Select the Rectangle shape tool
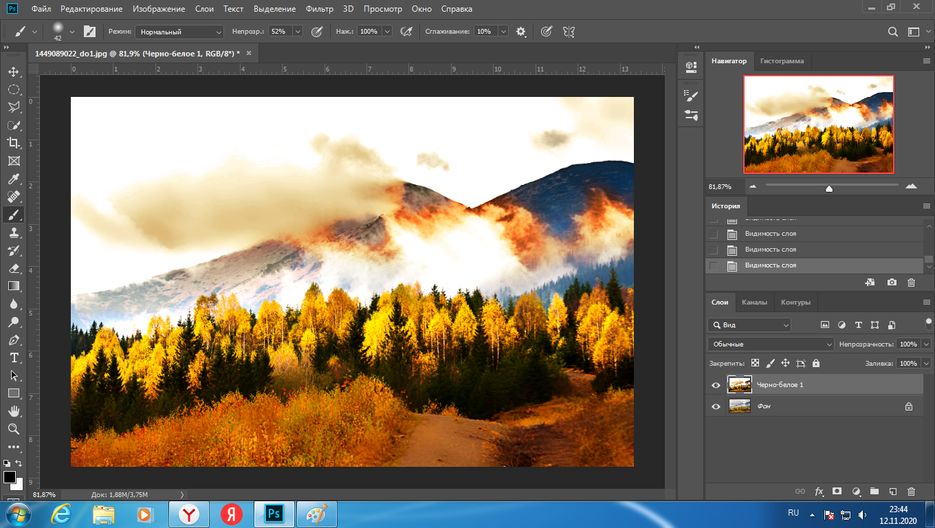Screen dimensions: 935x528 coord(13,394)
